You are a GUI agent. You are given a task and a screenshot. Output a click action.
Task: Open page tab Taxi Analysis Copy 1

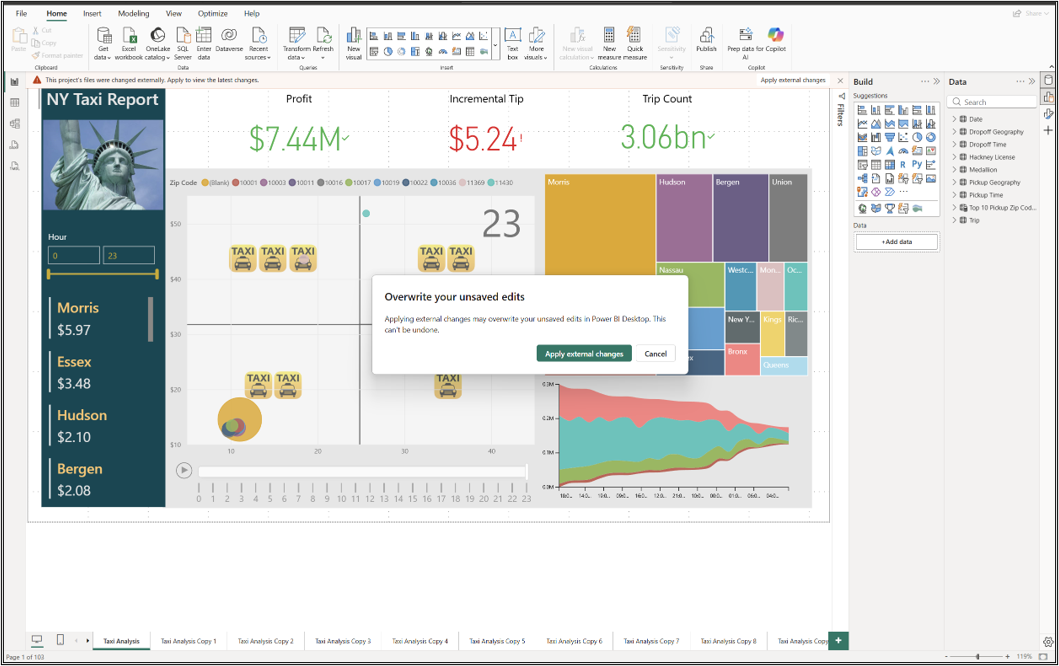coord(188,641)
